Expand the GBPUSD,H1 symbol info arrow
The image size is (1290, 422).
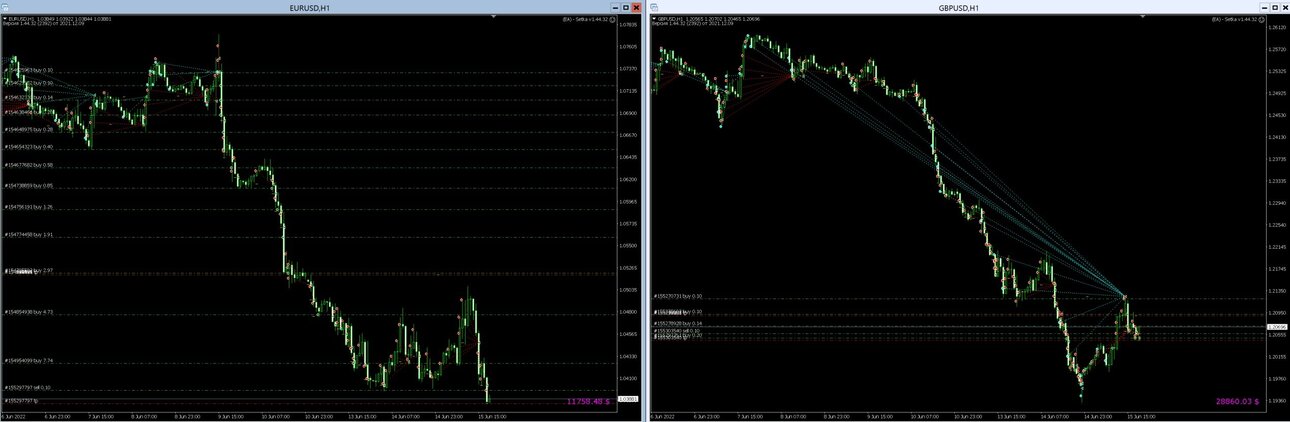(655, 18)
